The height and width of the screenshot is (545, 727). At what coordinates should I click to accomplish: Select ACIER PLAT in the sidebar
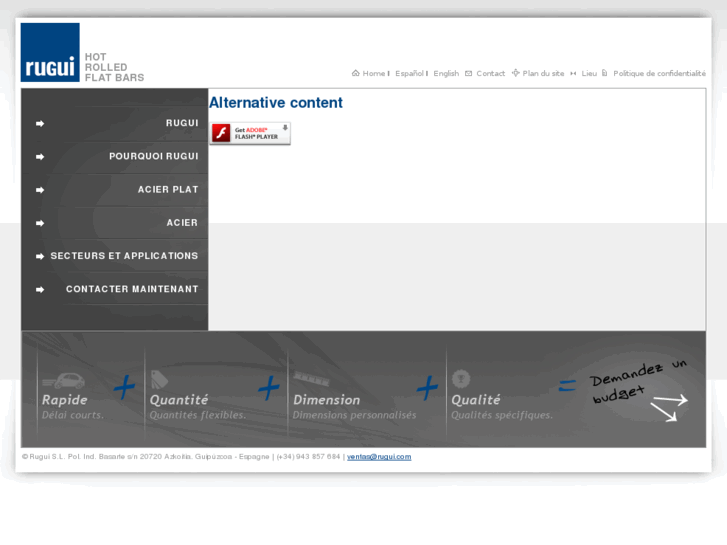click(168, 190)
